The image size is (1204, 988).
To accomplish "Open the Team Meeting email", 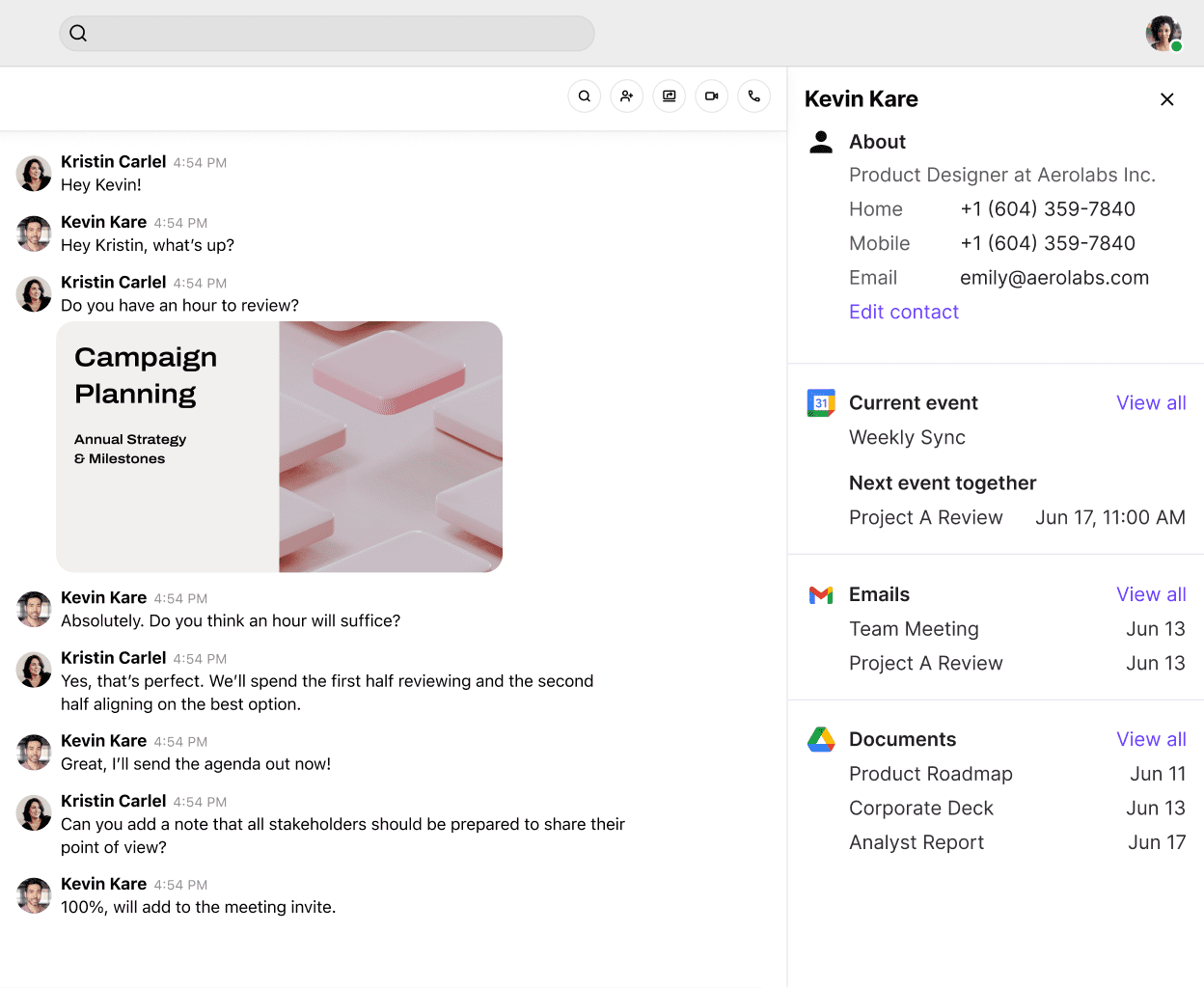I will (914, 628).
